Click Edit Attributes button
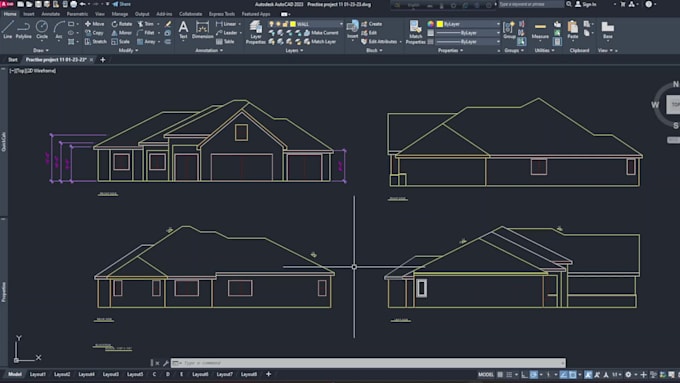Viewport: 680px width, 383px height. click(379, 42)
